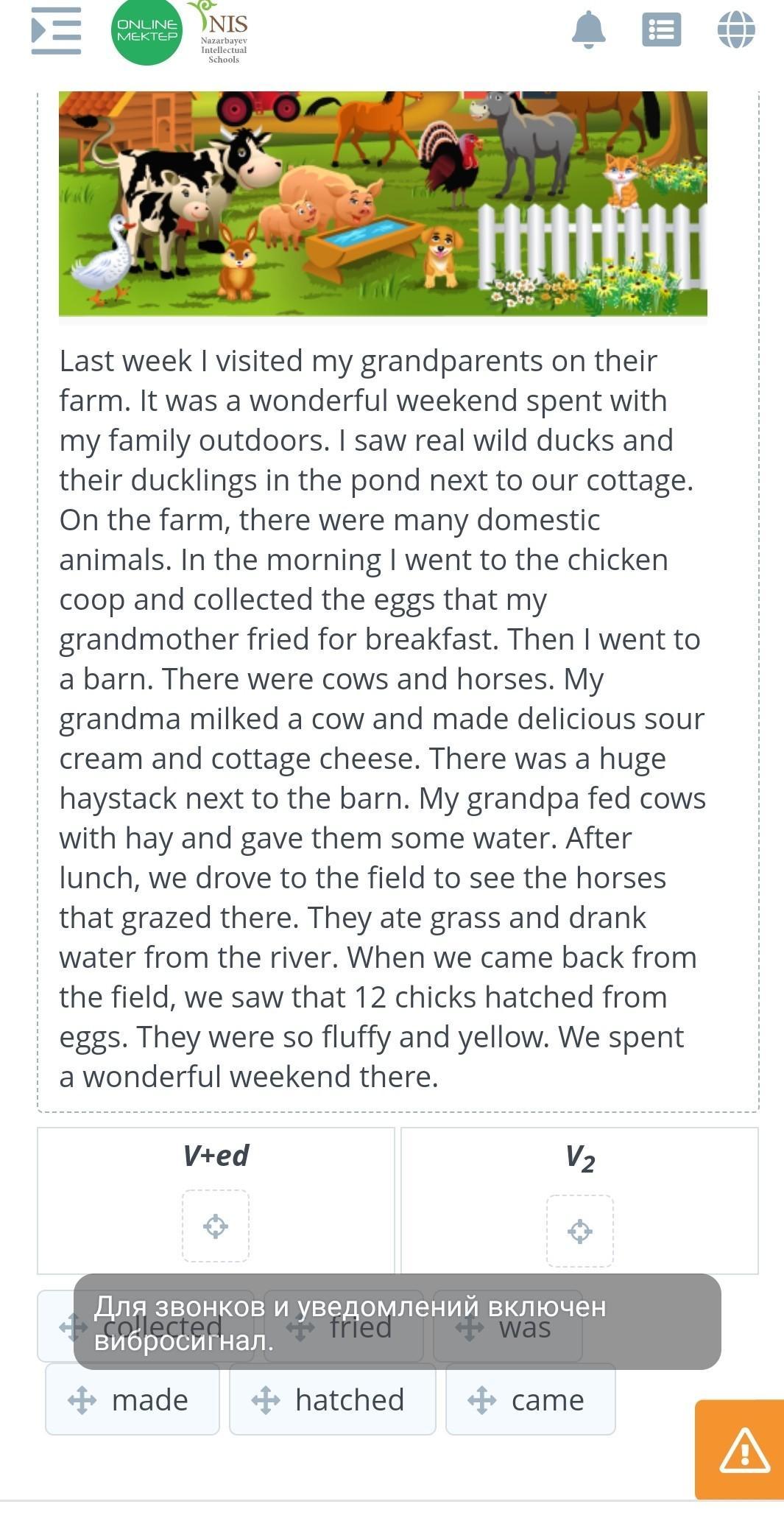Open notifications bell icon
This screenshot has width=784, height=1518.
pos(588,31)
